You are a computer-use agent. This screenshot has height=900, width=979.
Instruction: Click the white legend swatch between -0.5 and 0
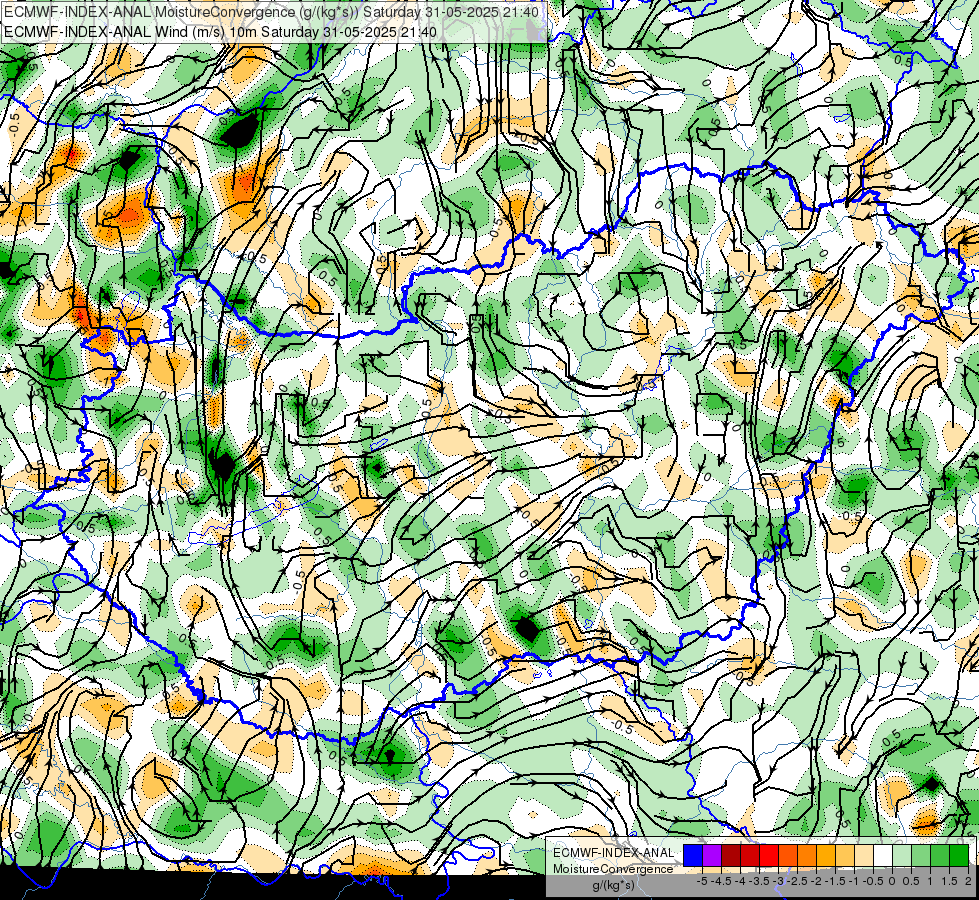pos(883,855)
